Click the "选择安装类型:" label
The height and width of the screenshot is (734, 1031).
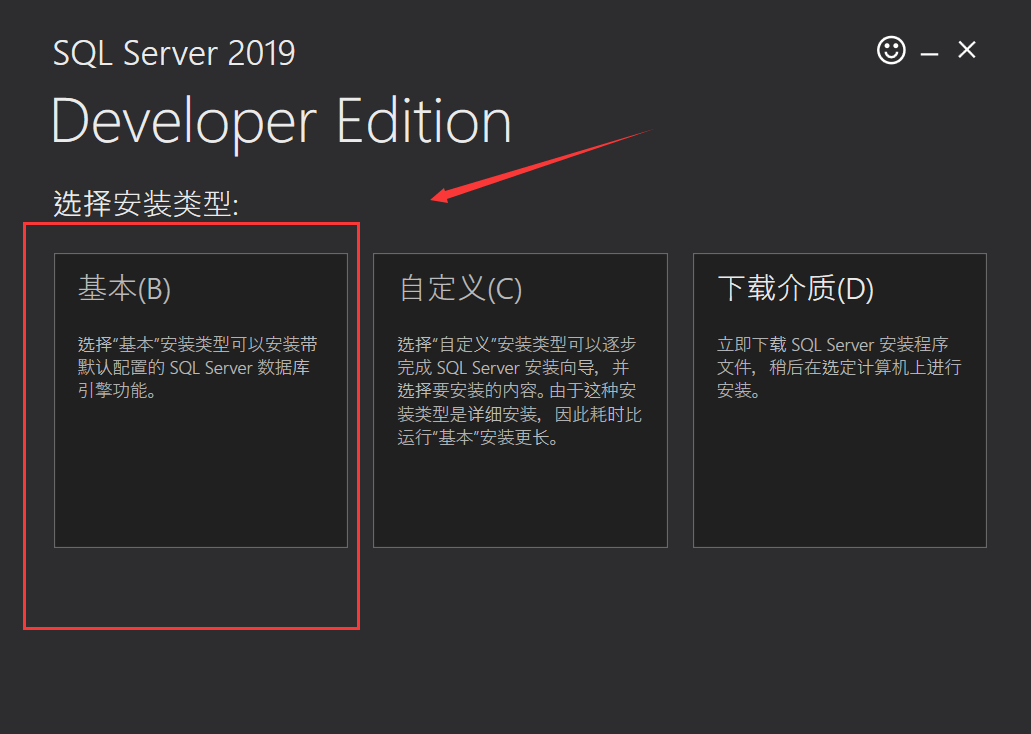coord(145,203)
